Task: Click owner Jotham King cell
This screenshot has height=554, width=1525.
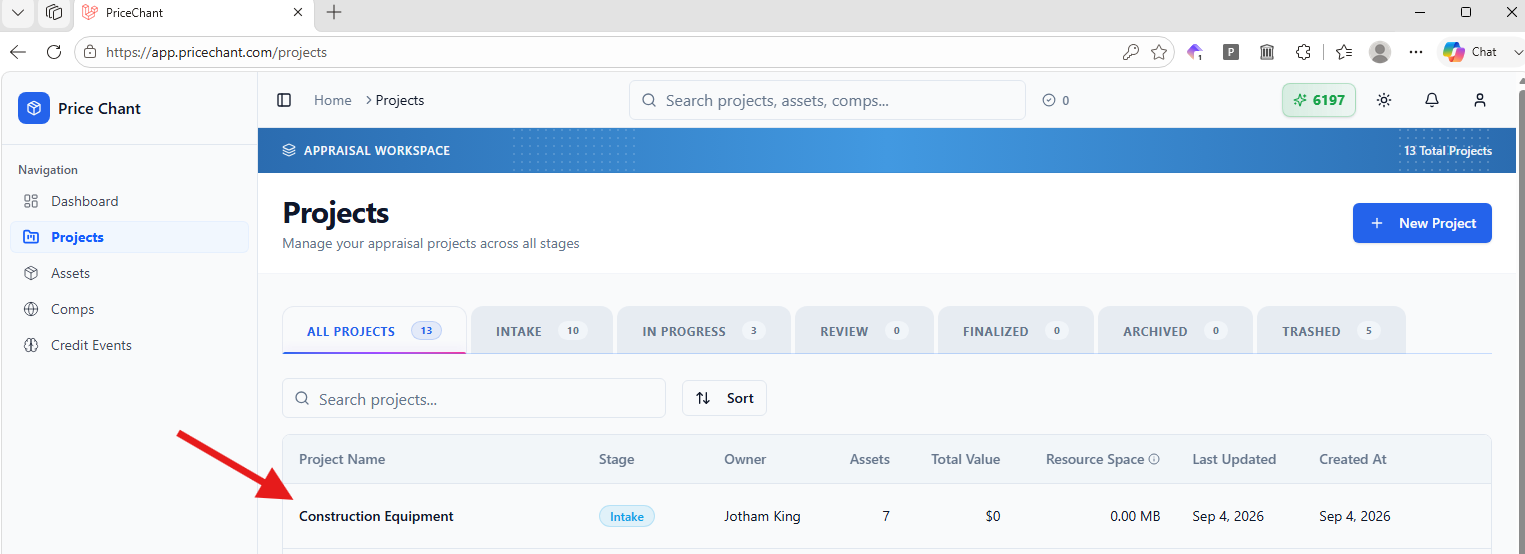Action: click(x=762, y=516)
